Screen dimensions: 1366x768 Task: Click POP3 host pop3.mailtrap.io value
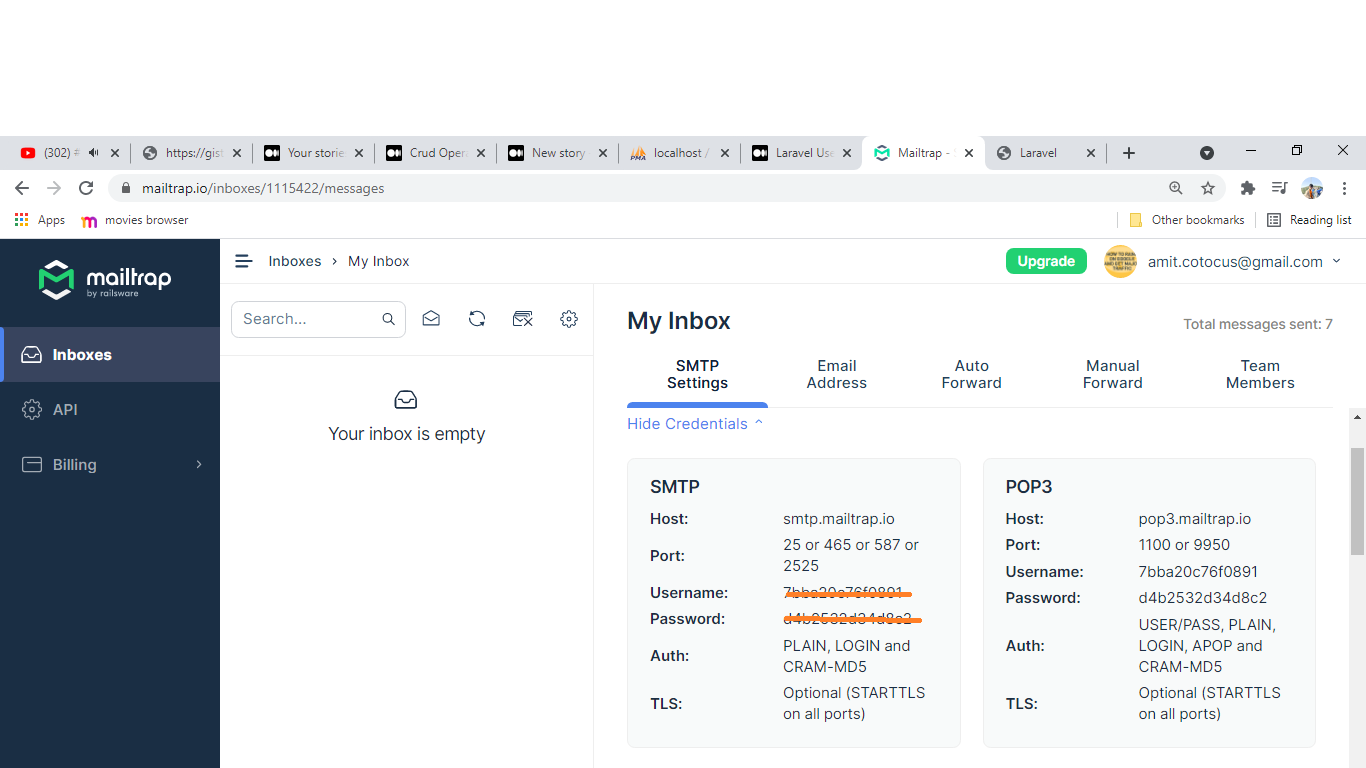[1195, 519]
